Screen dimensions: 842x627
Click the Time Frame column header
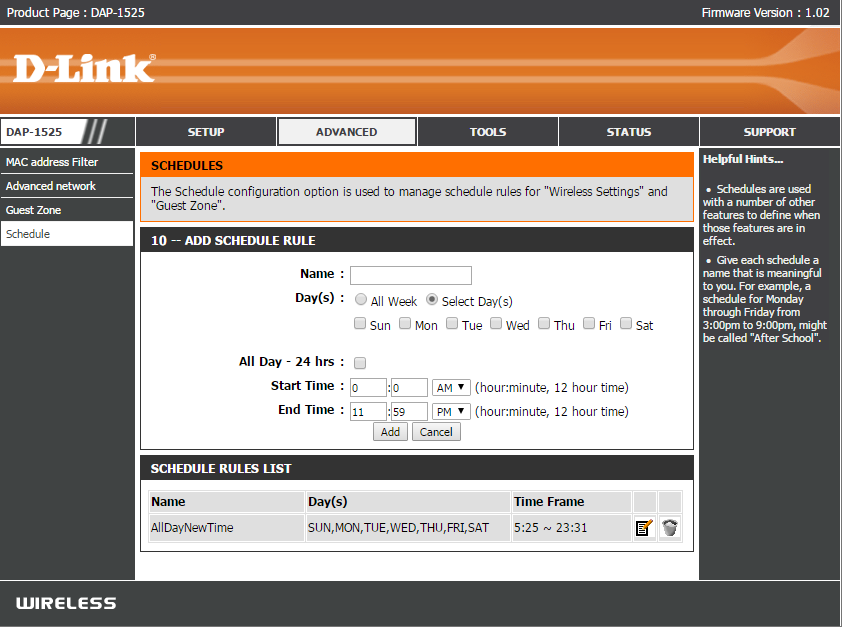(x=571, y=502)
